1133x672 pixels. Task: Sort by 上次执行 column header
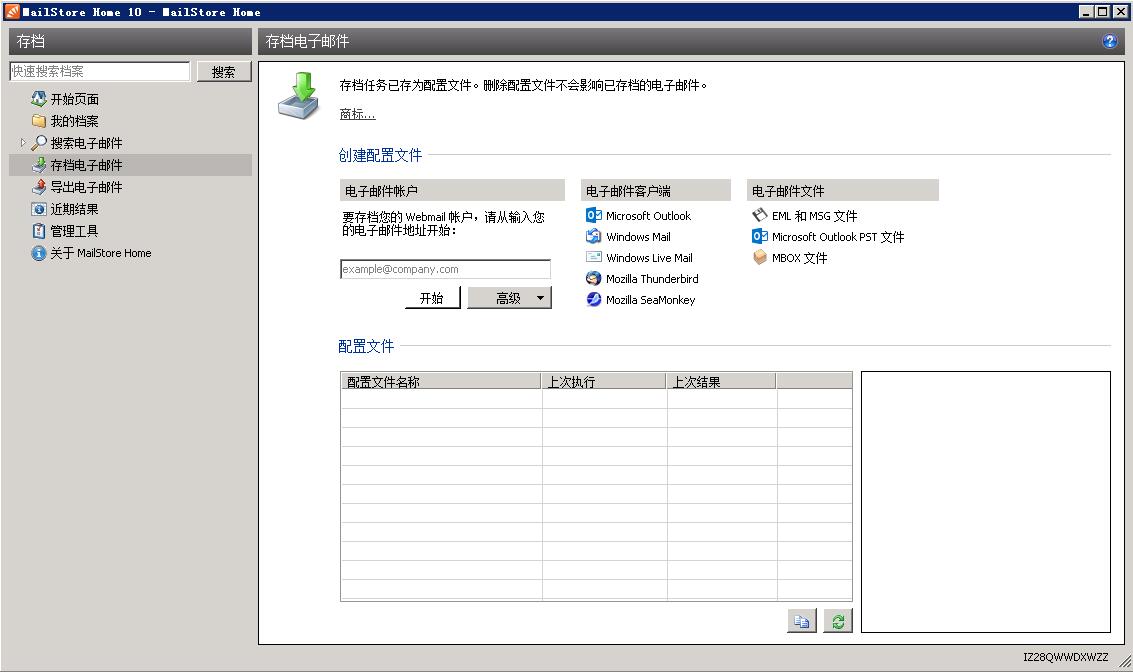(604, 382)
